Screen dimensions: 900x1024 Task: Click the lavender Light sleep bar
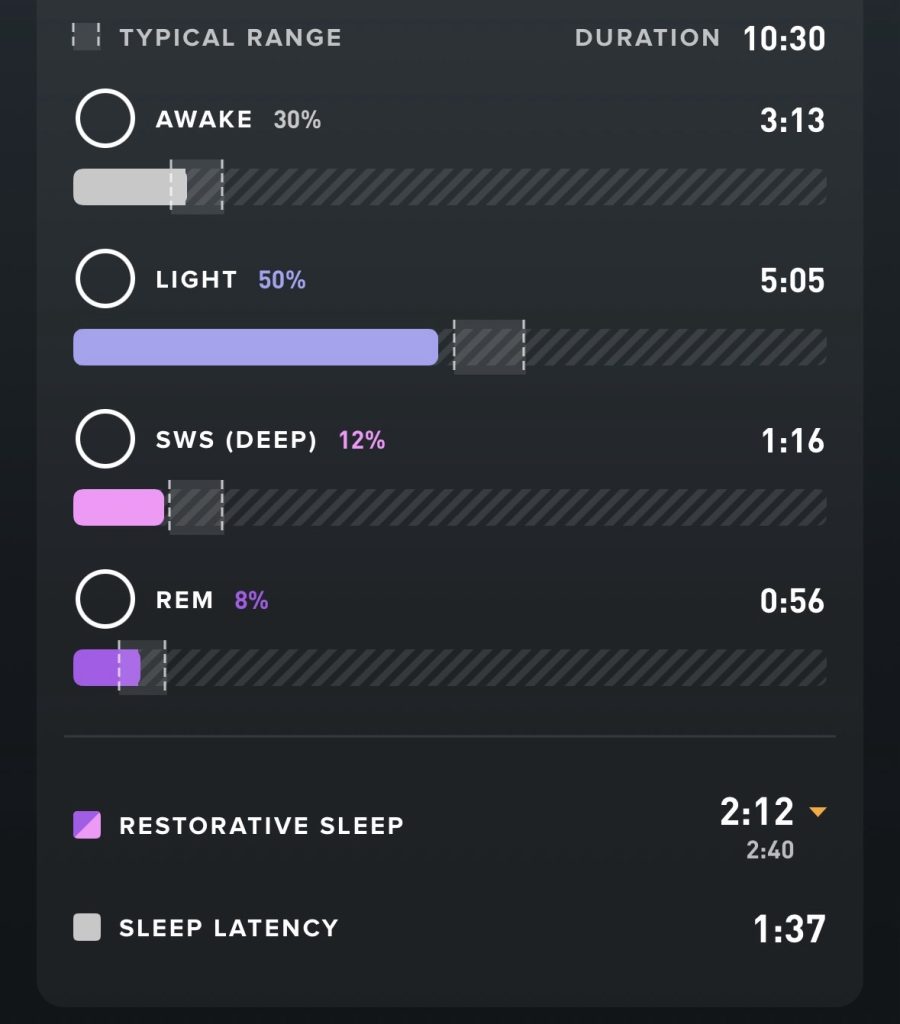pyautogui.click(x=255, y=347)
